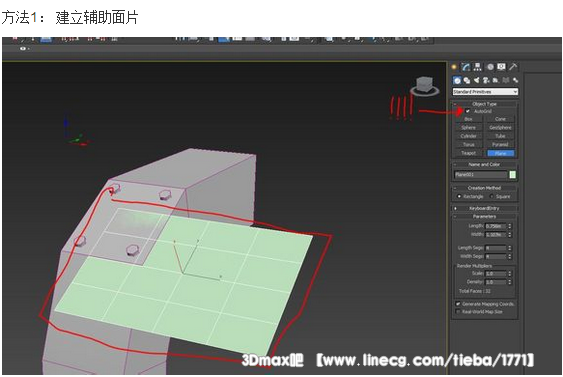The width and height of the screenshot is (563, 377).
Task: Click the Cone primitive button
Action: [x=500, y=119]
